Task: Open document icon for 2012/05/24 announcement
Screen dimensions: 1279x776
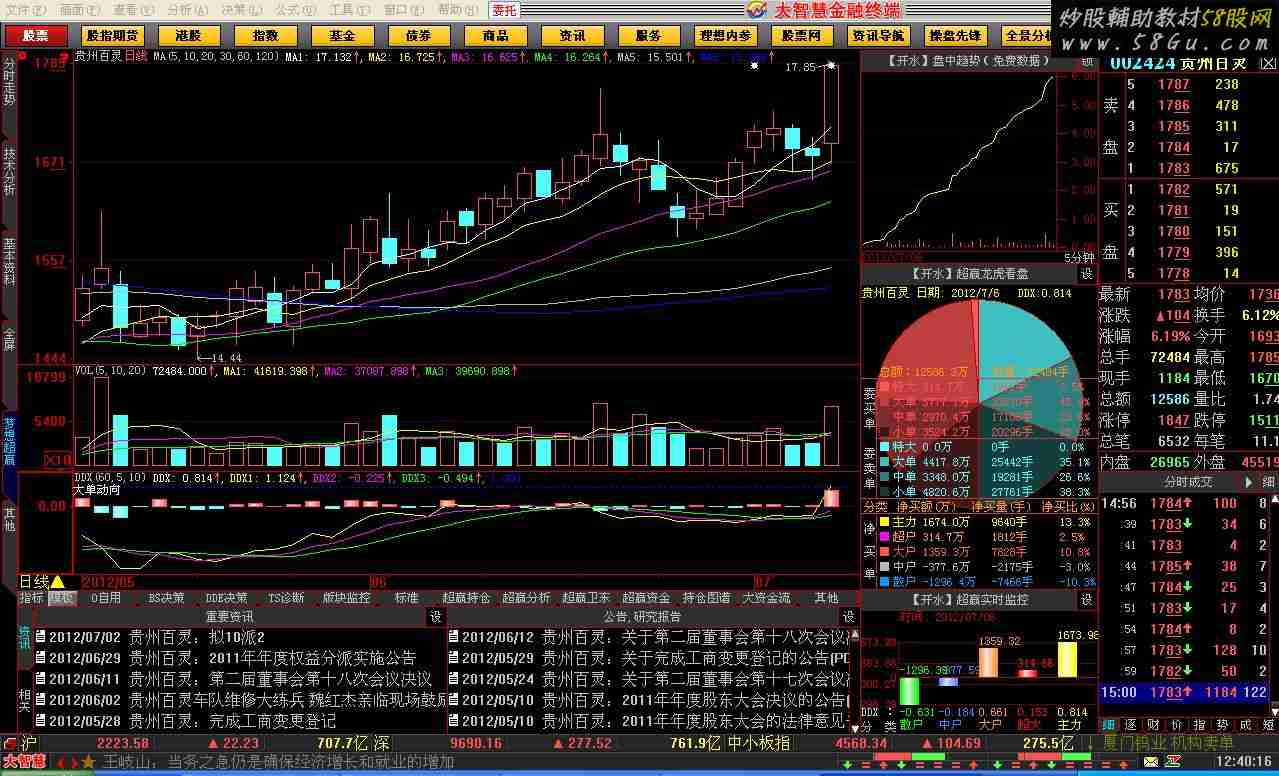Action: pos(454,679)
